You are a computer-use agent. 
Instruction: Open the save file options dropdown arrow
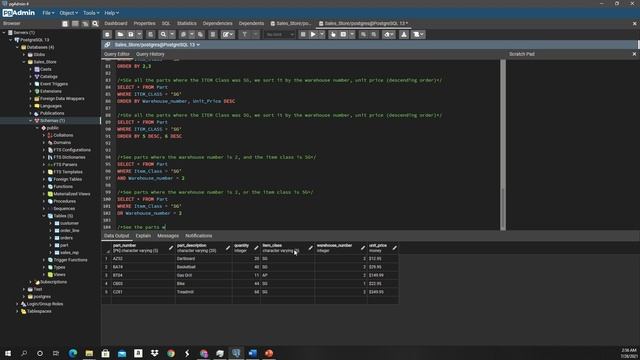(140, 35)
